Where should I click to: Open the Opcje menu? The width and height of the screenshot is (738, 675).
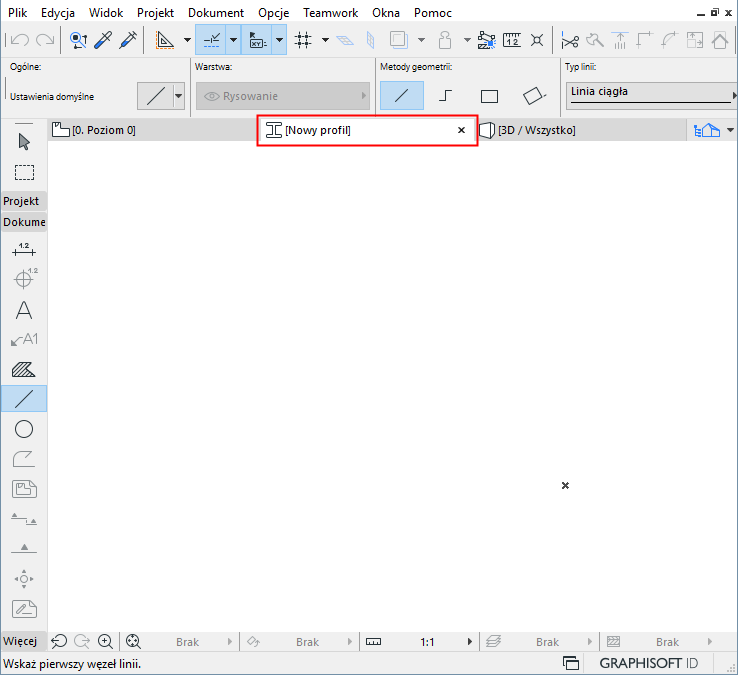(x=273, y=13)
